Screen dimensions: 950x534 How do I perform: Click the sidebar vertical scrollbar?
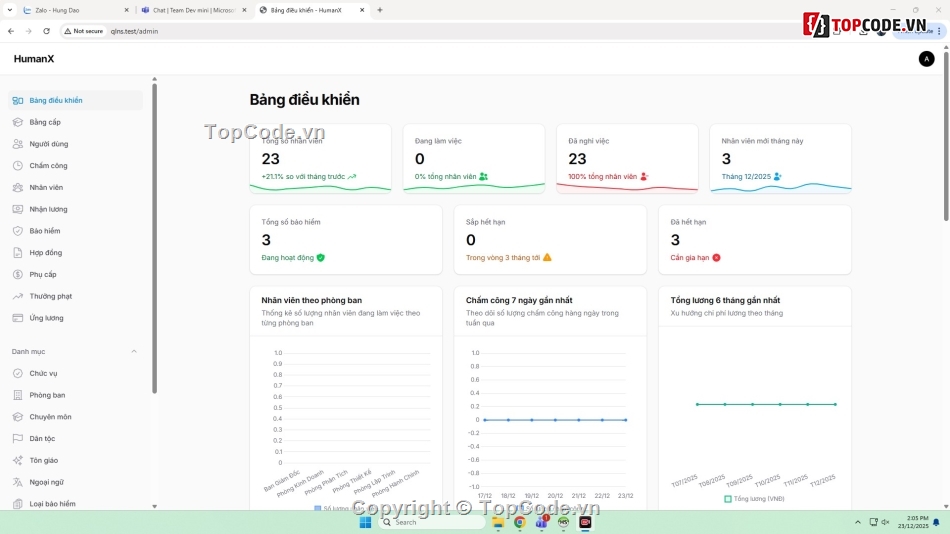154,238
